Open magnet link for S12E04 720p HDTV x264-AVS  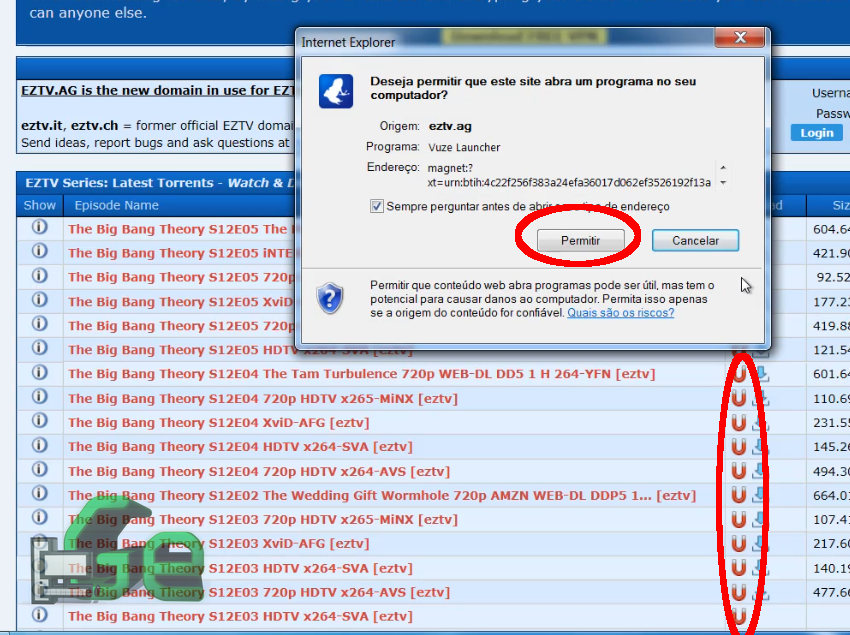click(x=739, y=471)
